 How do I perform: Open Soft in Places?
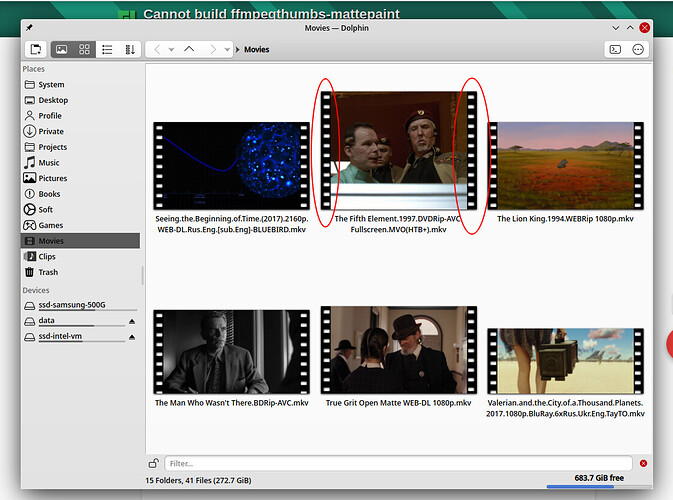point(81,209)
